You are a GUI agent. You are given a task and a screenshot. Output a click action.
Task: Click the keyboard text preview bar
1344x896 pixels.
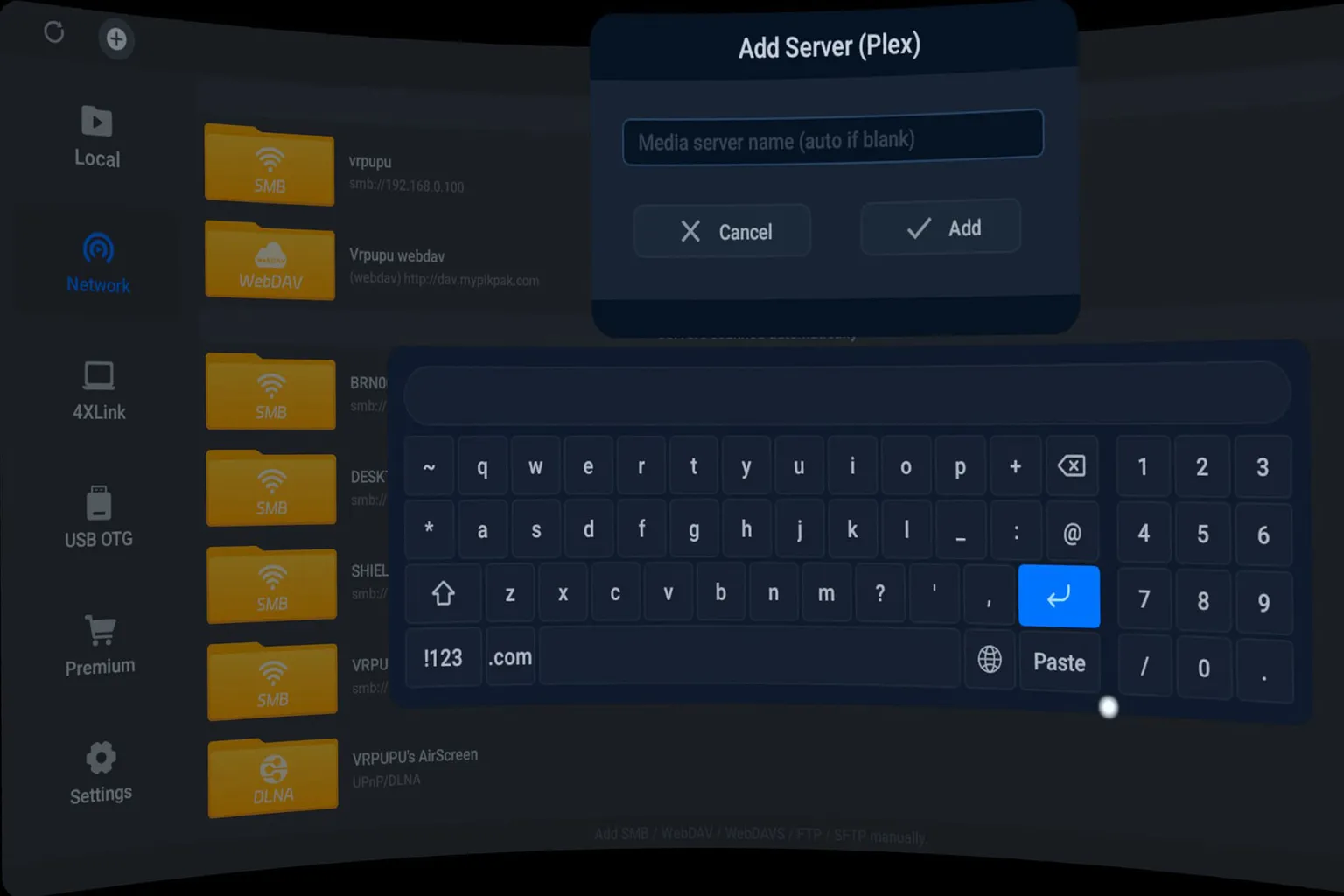847,394
